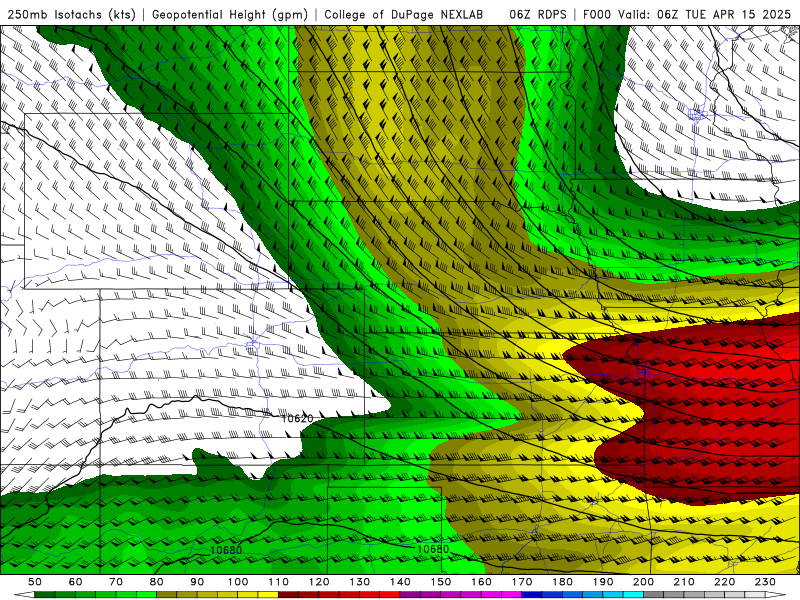Click the 110 knot colorbar label
This screenshot has height=600, width=800.
tap(279, 582)
